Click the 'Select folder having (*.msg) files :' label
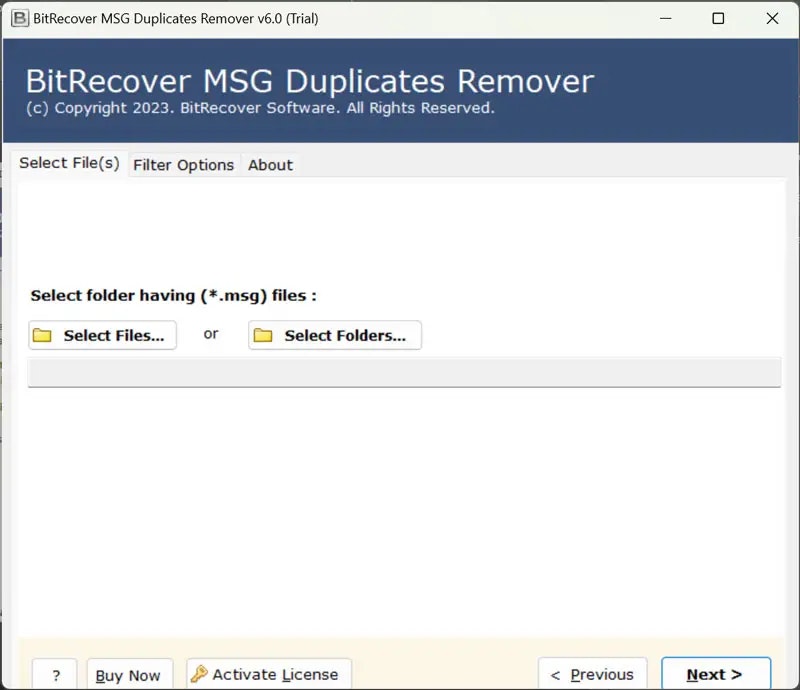Screen dimensions: 800x690 [173, 295]
